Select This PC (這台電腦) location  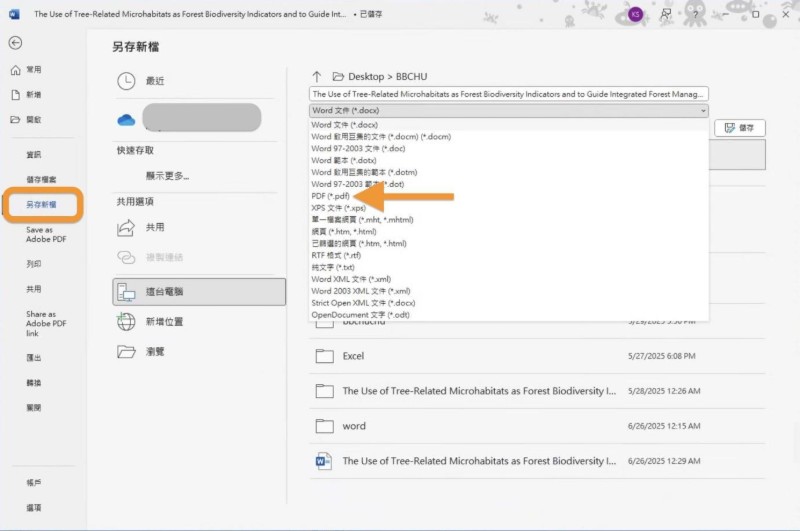[199, 292]
